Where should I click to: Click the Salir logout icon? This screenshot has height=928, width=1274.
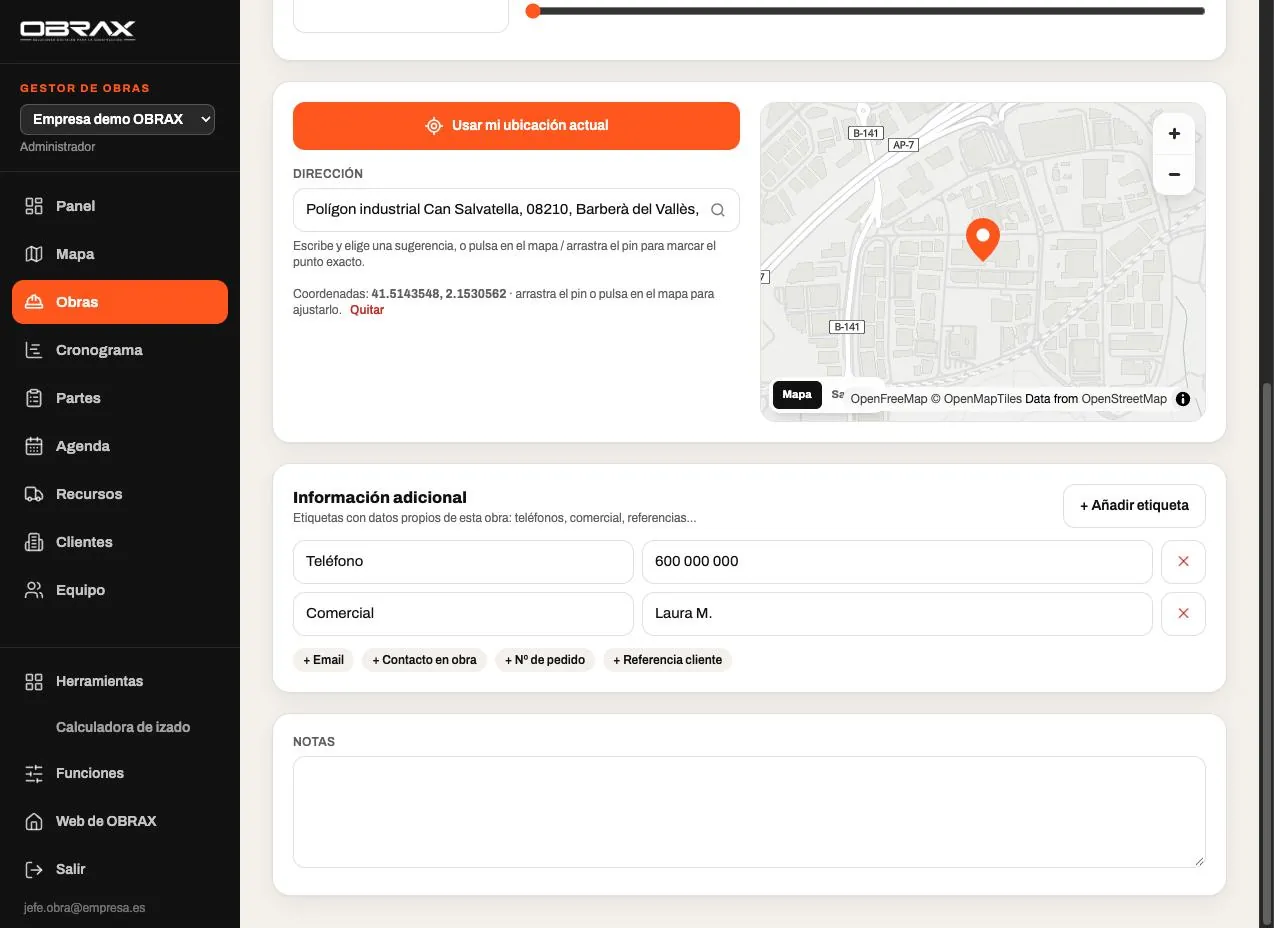pos(34,869)
